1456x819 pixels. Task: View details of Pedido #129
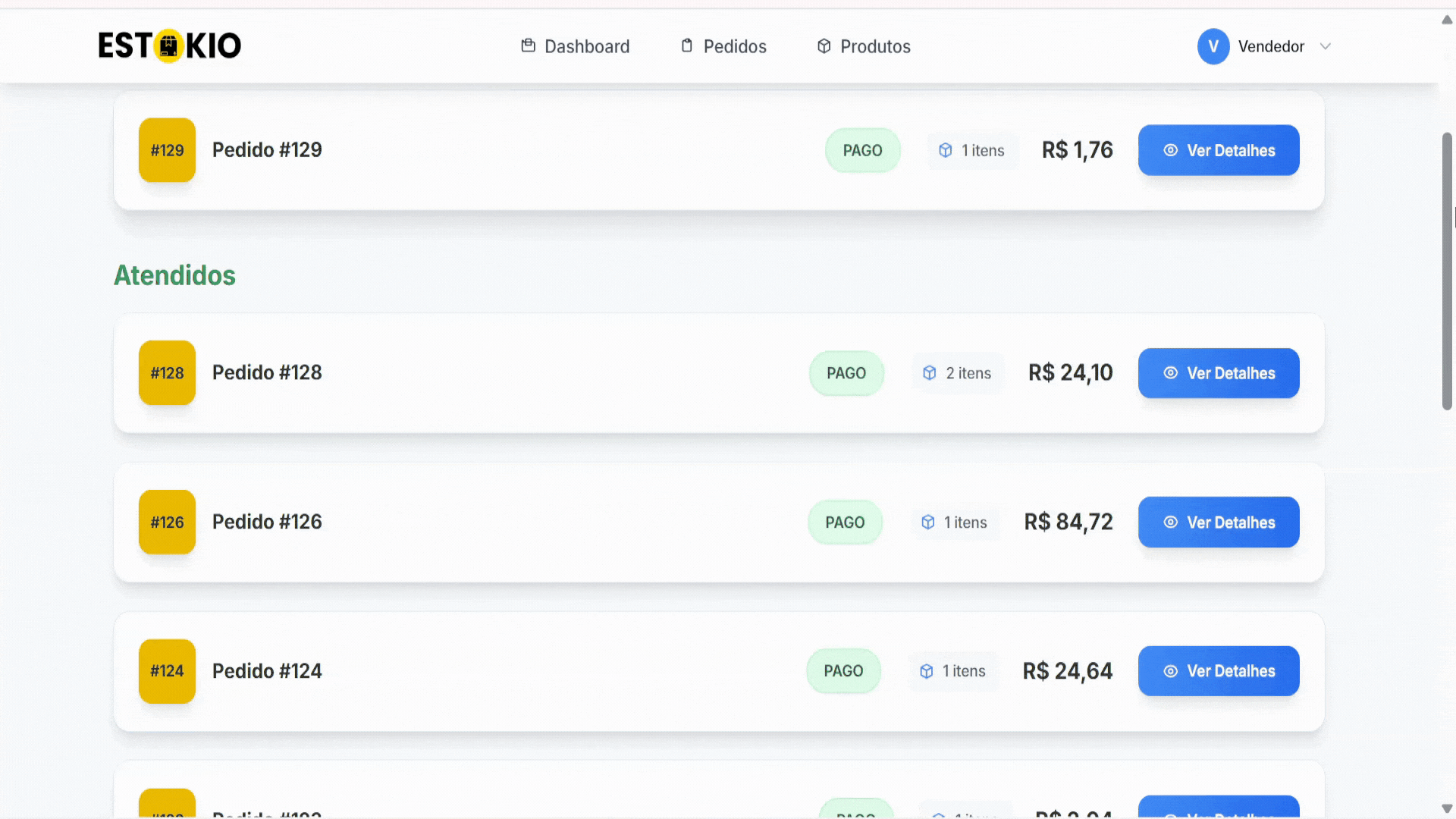1219,150
